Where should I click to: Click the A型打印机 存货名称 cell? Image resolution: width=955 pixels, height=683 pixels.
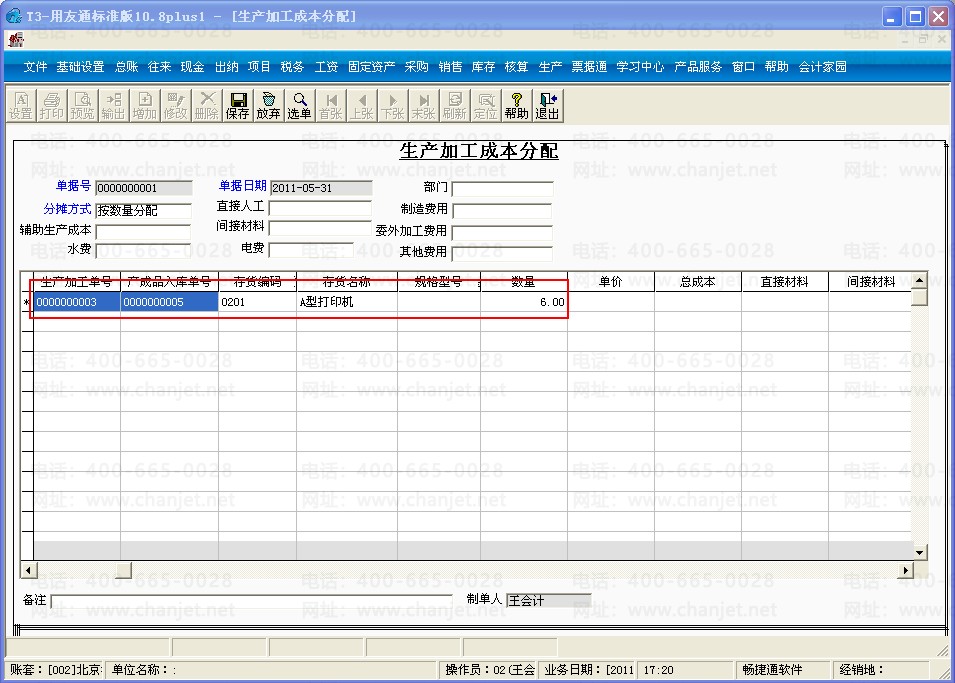(x=347, y=302)
